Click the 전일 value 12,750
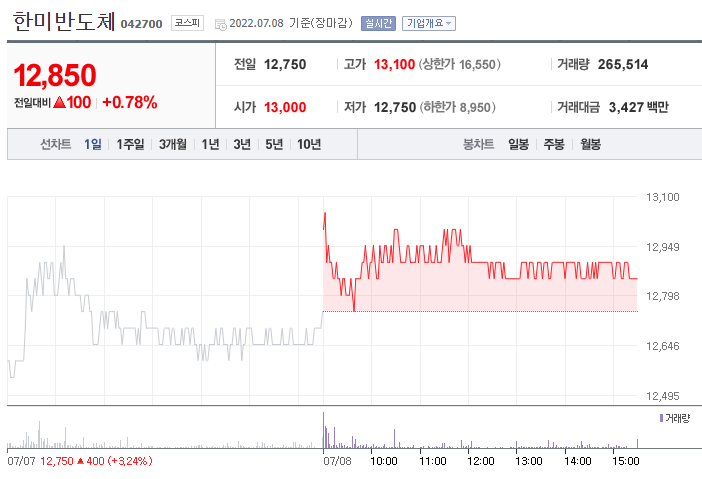The height and width of the screenshot is (479, 702). (x=285, y=64)
